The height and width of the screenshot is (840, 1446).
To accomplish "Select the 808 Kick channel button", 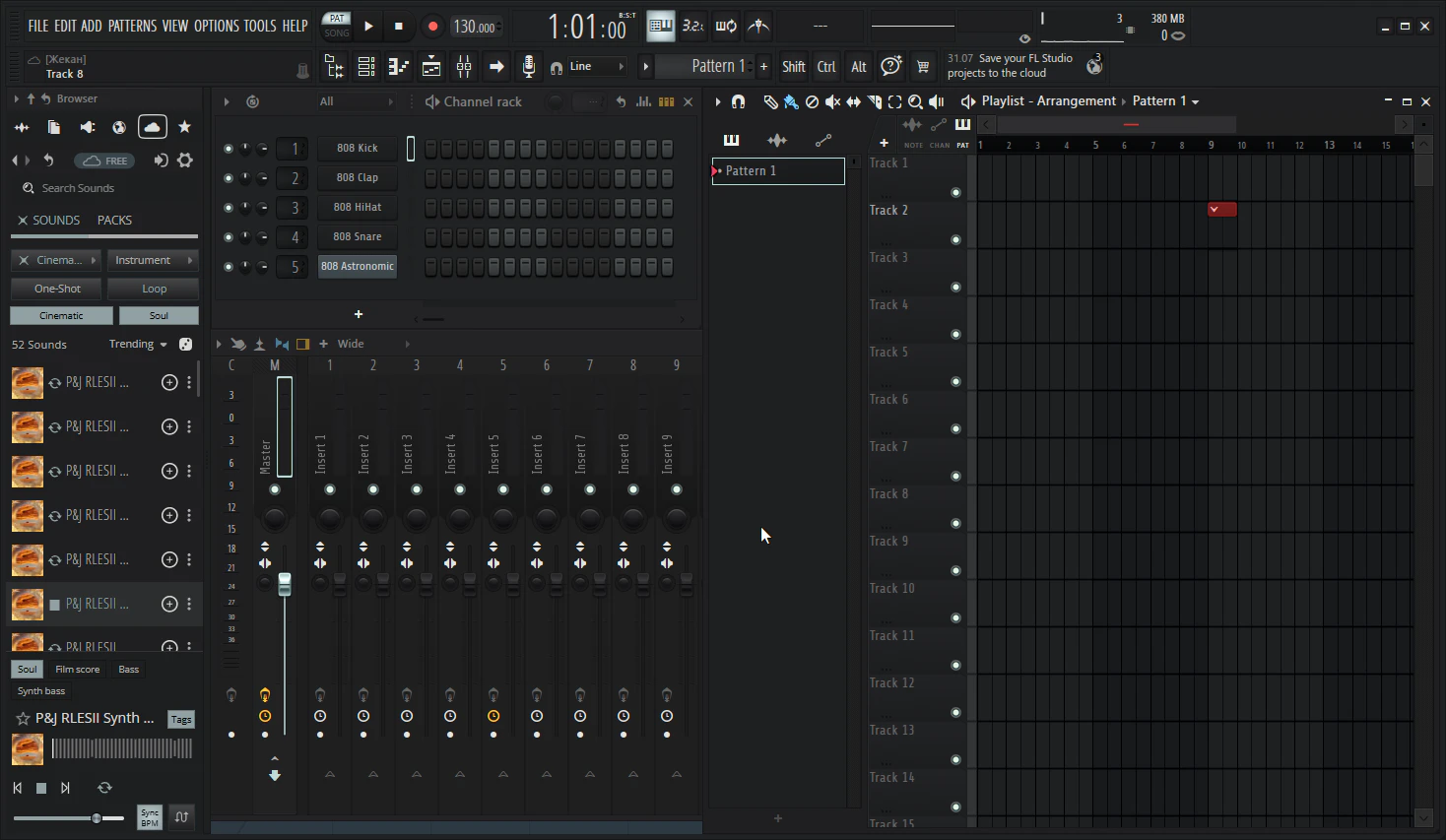I will [x=358, y=149].
